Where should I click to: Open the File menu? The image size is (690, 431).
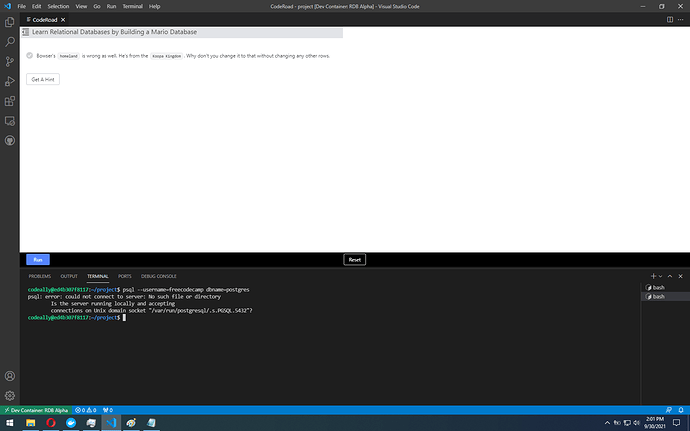tap(22, 6)
